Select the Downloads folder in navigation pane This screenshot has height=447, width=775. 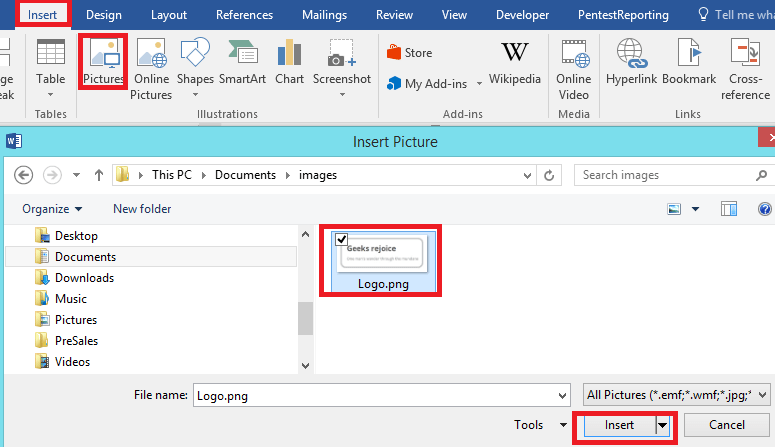(x=84, y=278)
